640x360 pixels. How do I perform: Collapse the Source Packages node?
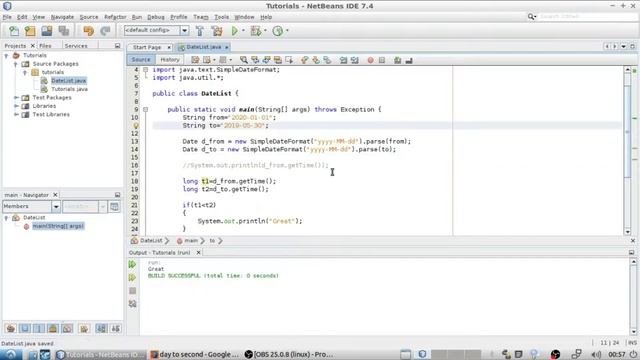(16, 64)
